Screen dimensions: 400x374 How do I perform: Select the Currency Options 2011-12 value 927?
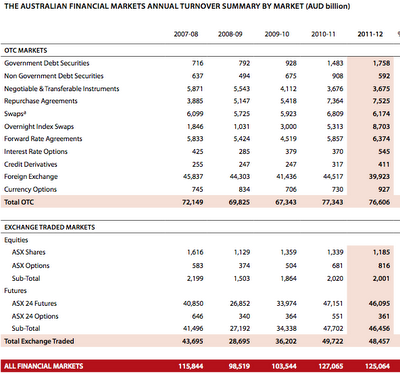[384, 189]
